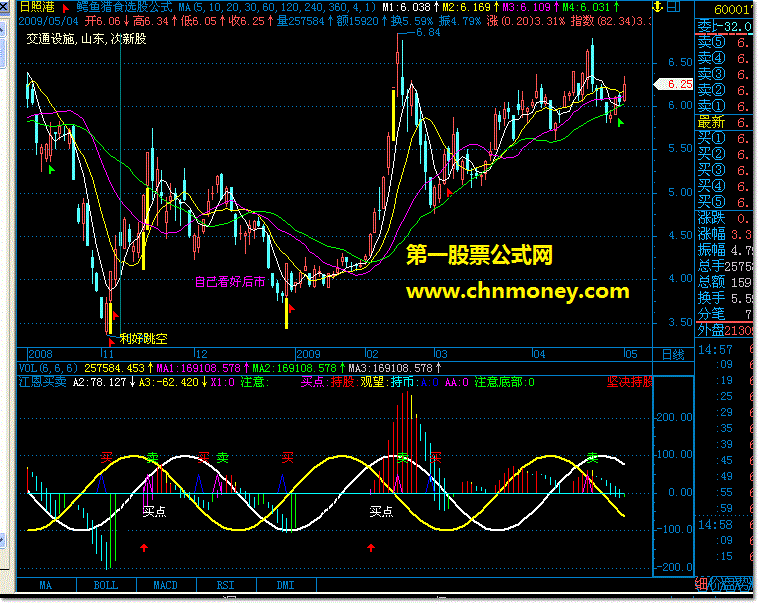This screenshot has height=604, width=760.
Task: Click the 买① bid row
Action: (724, 139)
